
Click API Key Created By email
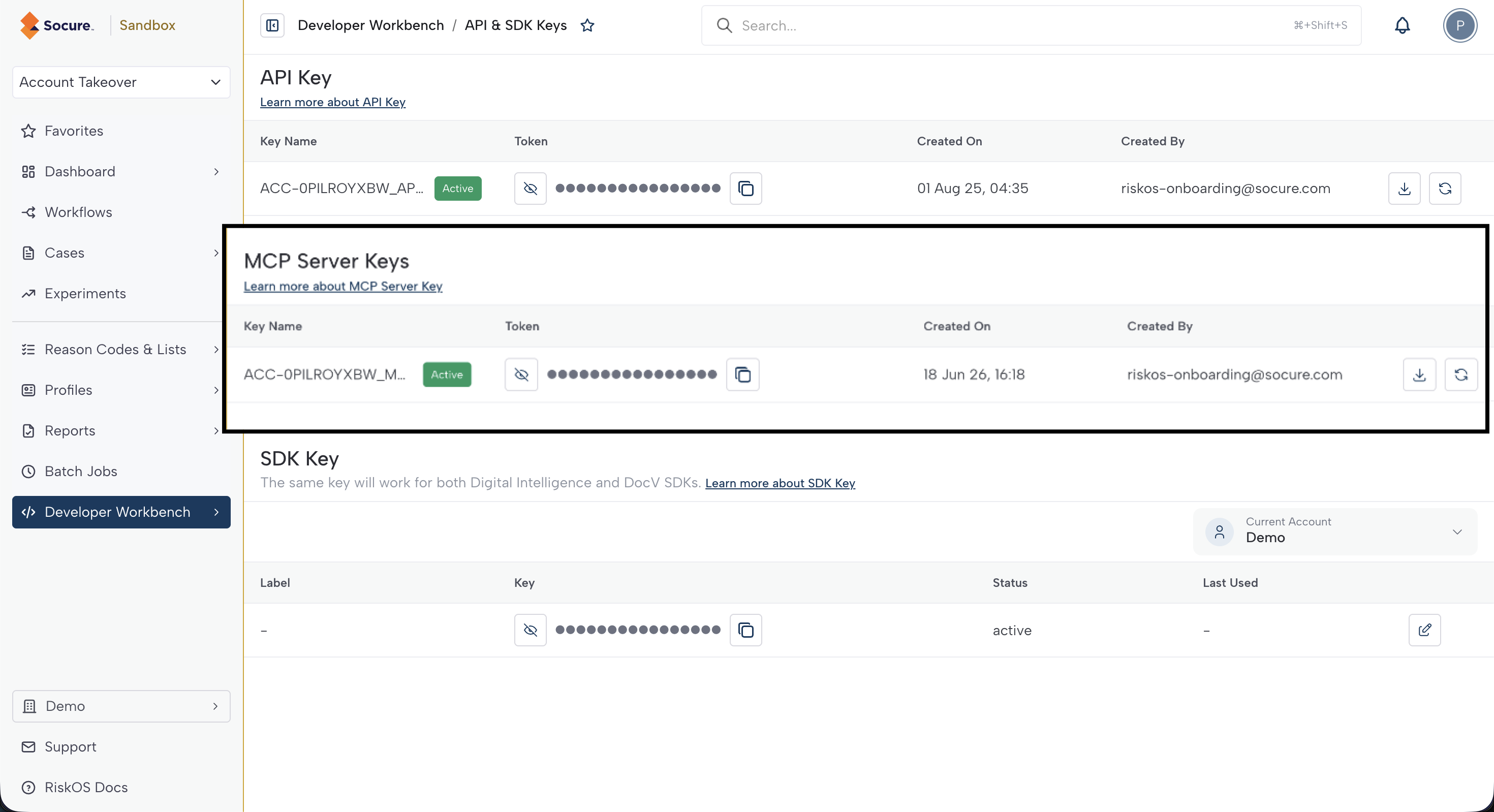[x=1225, y=188]
